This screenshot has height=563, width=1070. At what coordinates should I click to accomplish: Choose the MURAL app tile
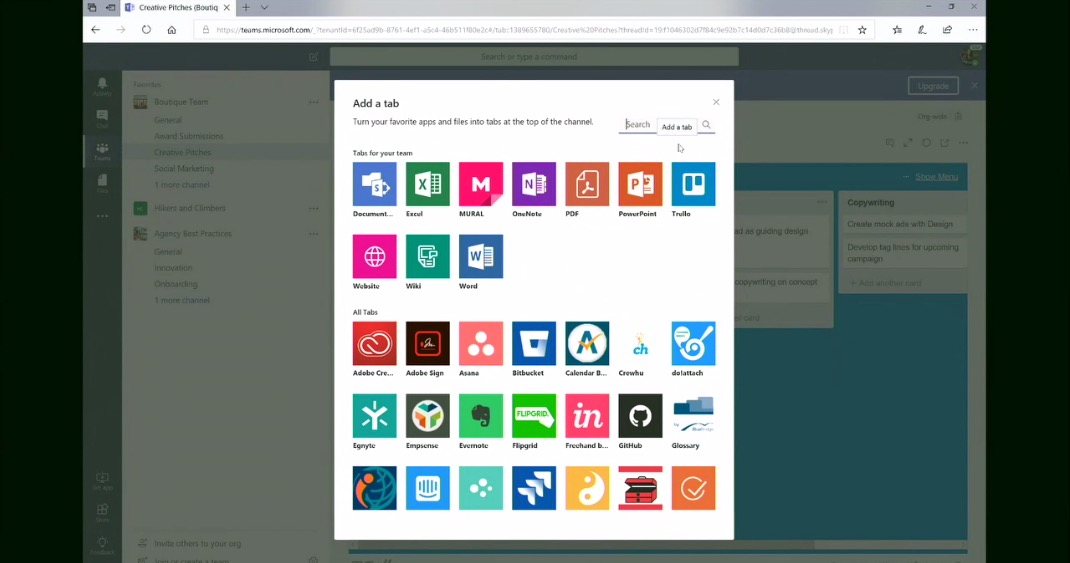point(480,184)
